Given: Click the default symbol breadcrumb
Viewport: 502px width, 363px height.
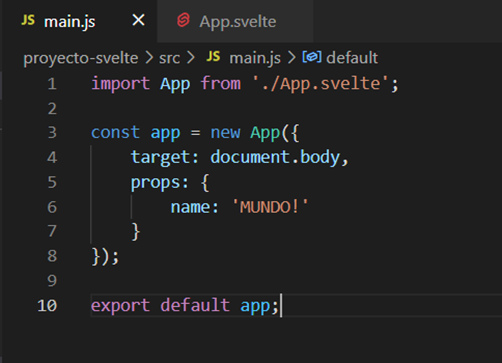Looking at the screenshot, I should tap(352, 58).
